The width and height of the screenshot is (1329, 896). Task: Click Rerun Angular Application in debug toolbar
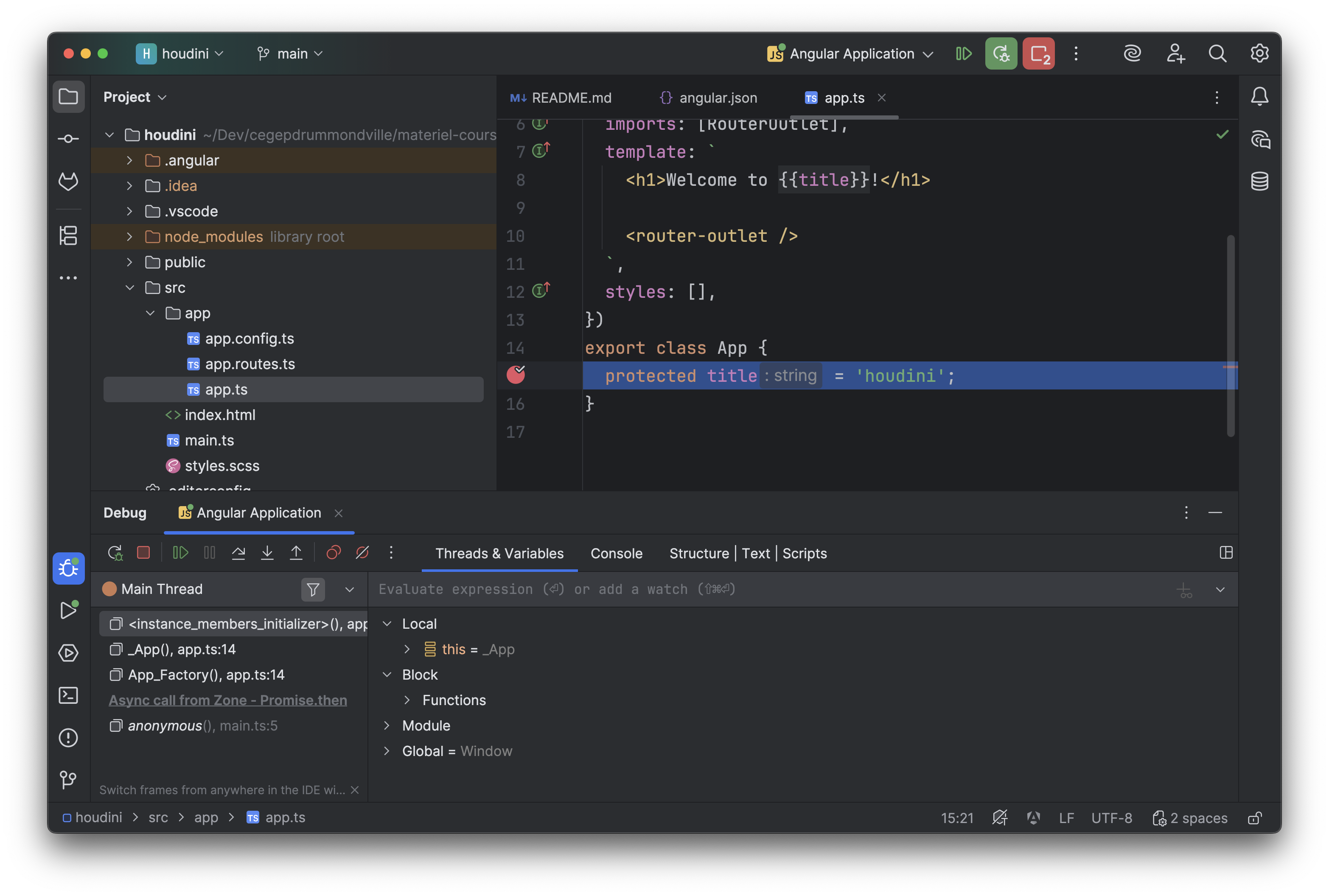pyautogui.click(x=115, y=552)
